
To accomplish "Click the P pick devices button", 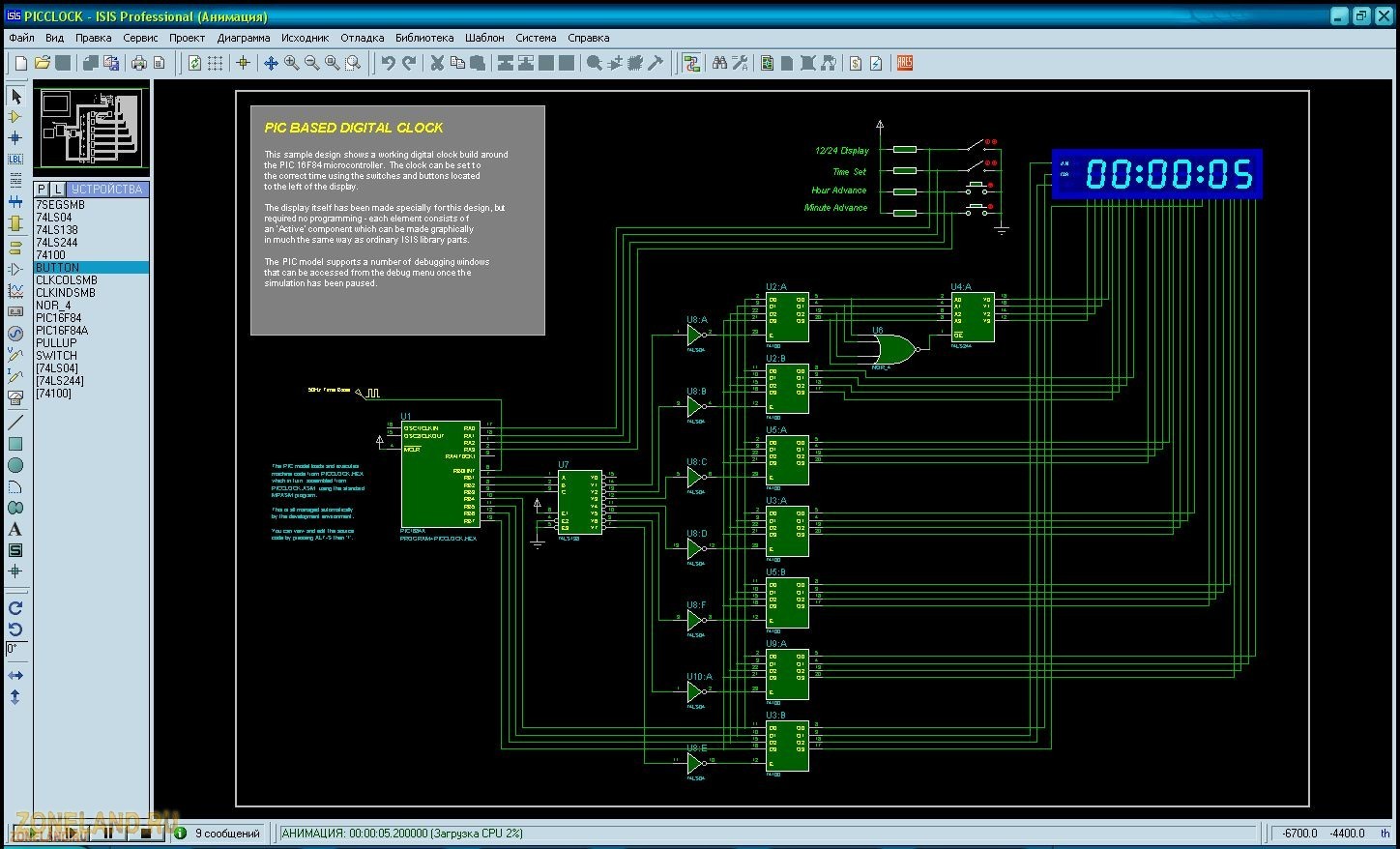I will pos(42,189).
